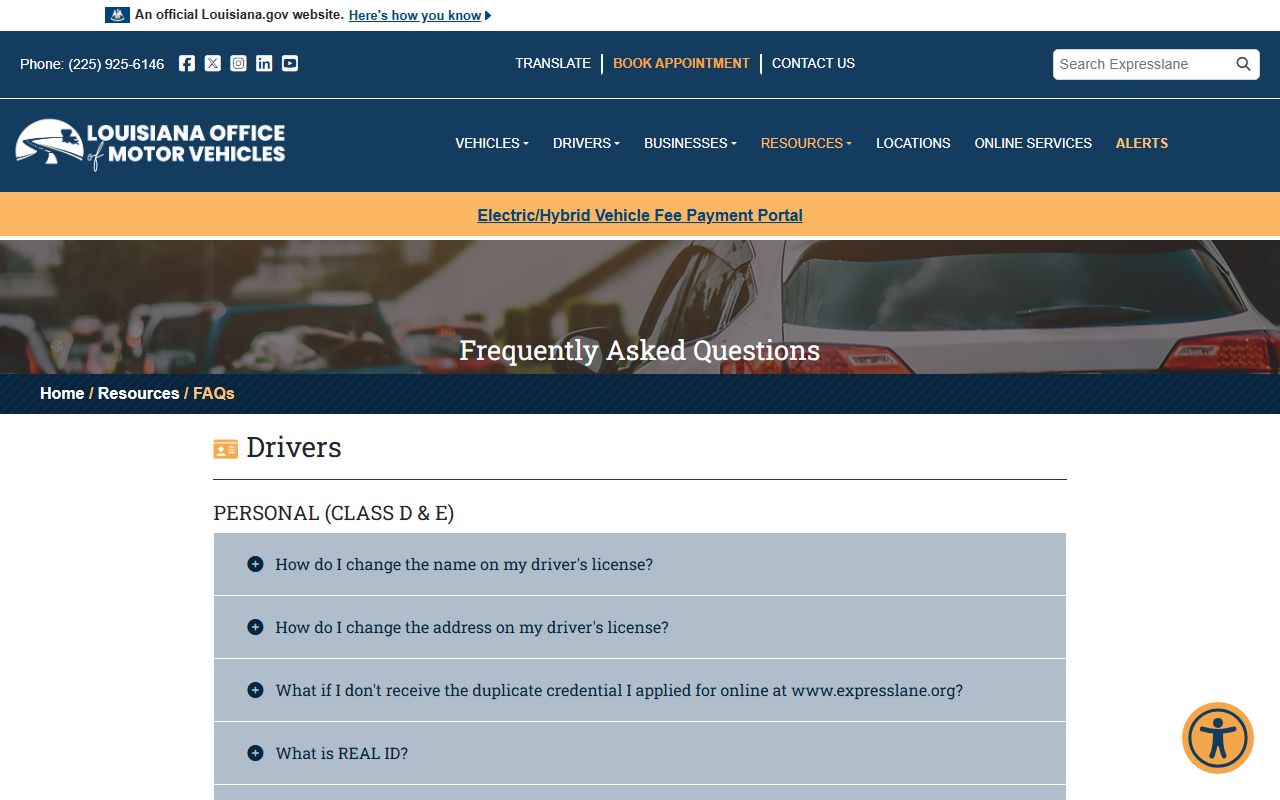
Task: Click plus icon beside name change question
Action: click(255, 564)
